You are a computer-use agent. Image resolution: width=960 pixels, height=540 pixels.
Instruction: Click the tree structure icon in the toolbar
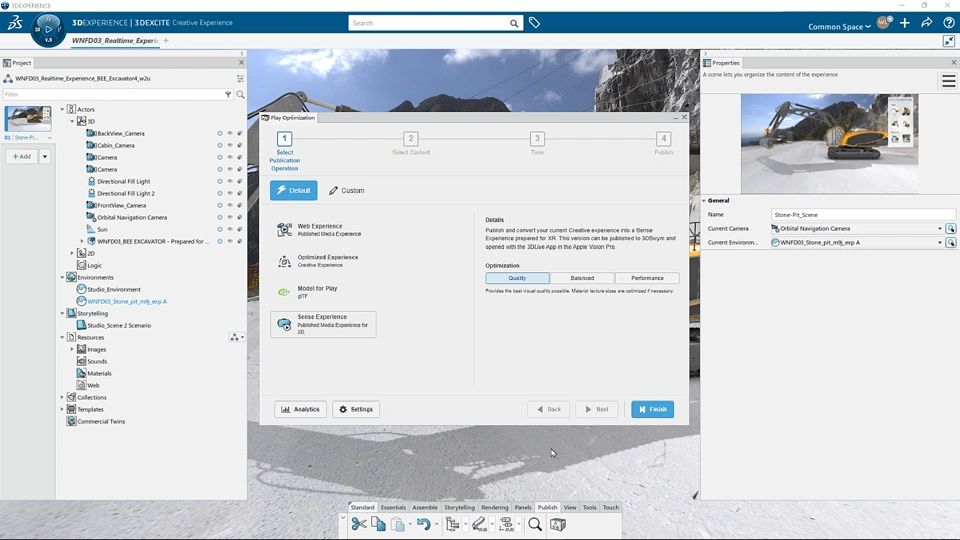(x=452, y=524)
